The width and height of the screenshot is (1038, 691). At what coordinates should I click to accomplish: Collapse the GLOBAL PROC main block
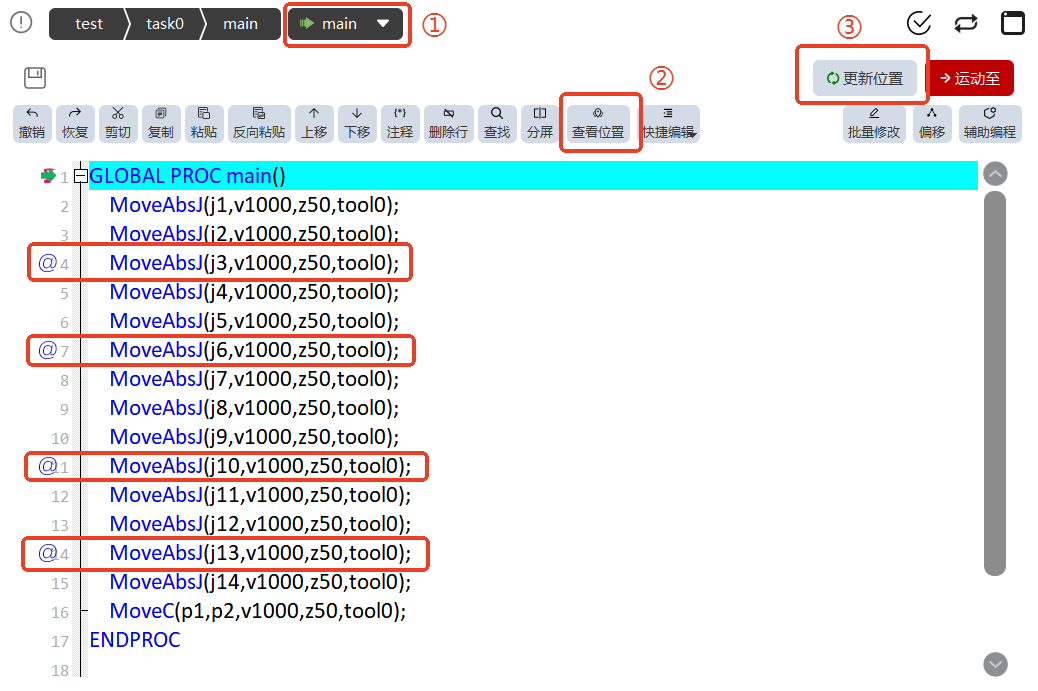[x=81, y=176]
